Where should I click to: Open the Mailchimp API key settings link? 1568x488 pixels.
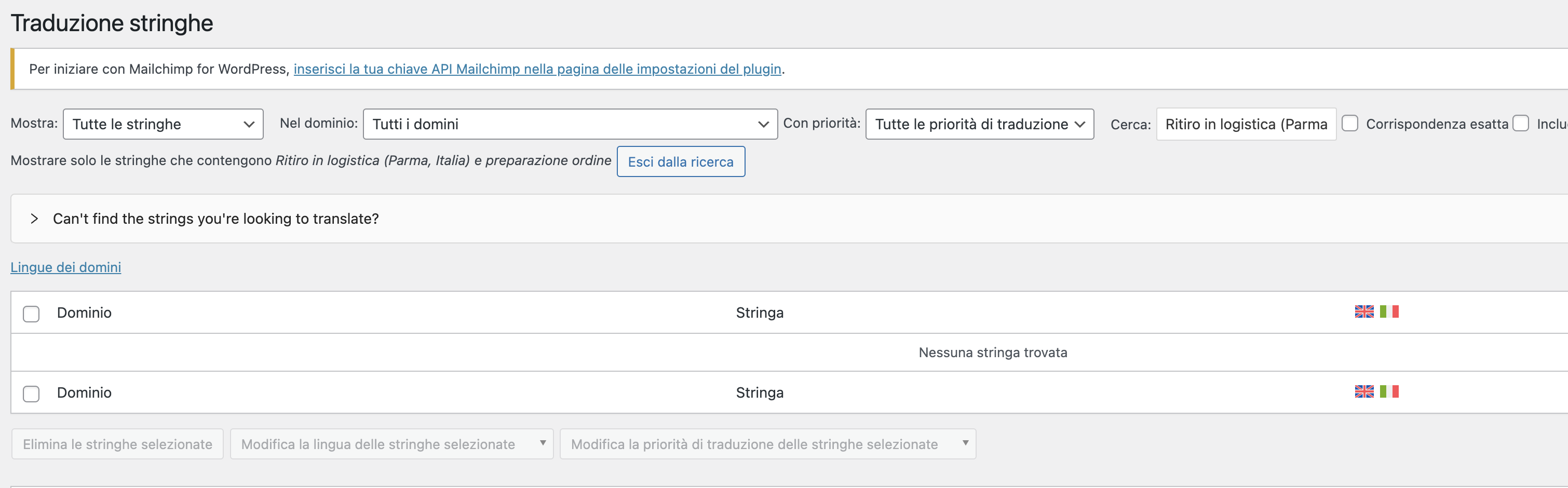click(x=537, y=70)
